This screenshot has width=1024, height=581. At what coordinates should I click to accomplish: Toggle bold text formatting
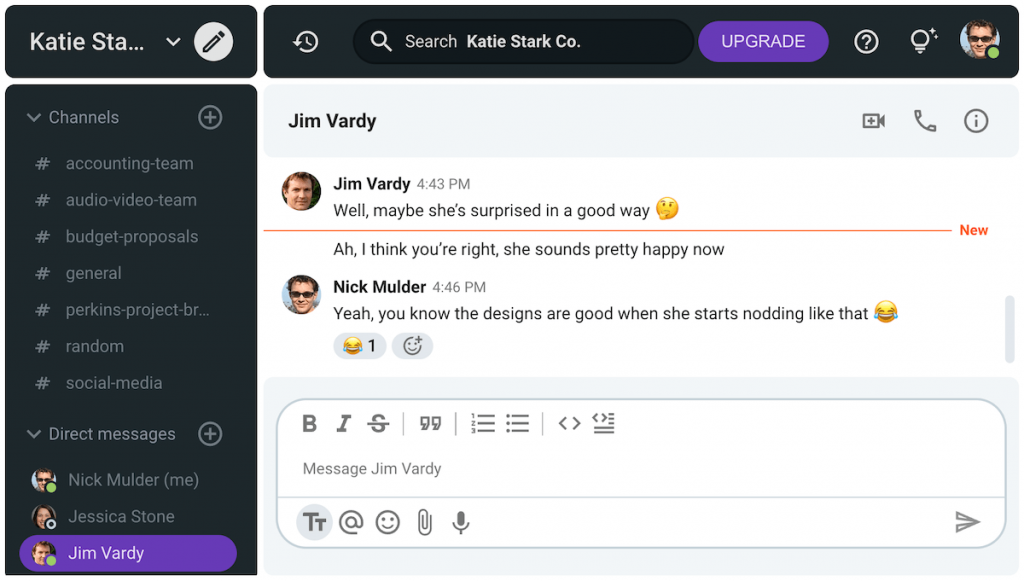coord(309,424)
